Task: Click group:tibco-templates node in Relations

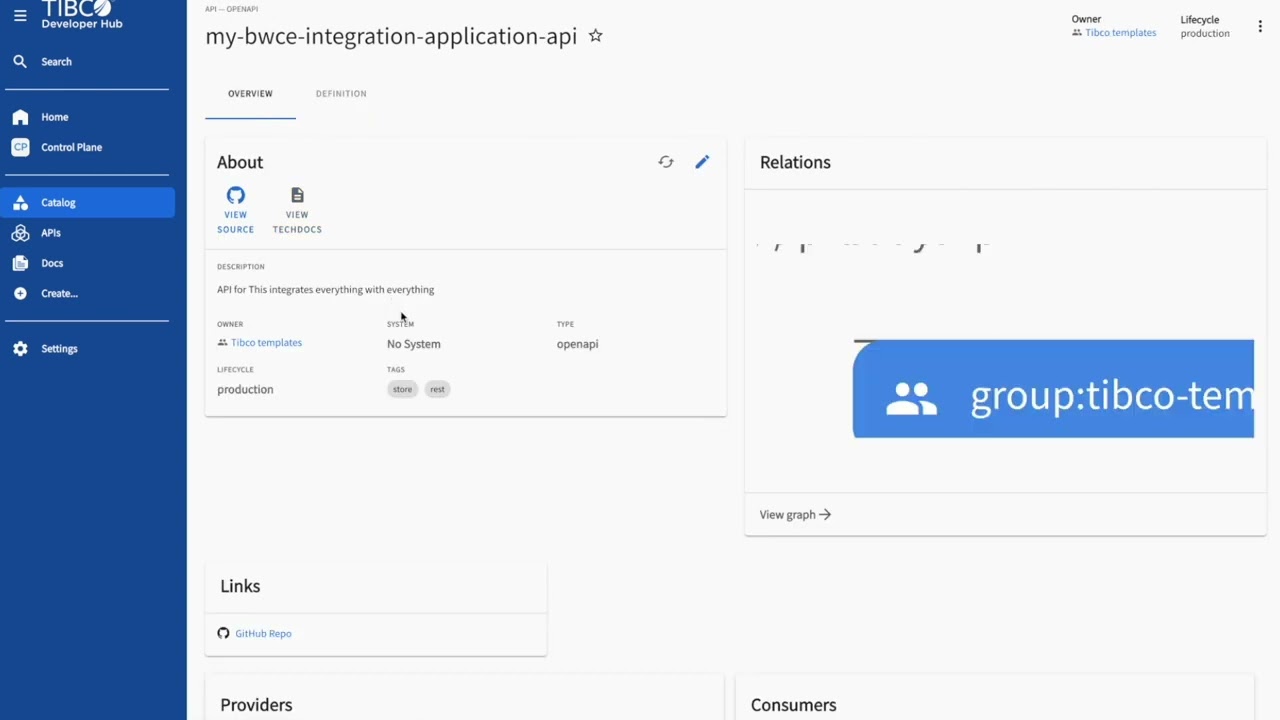Action: pos(1053,389)
